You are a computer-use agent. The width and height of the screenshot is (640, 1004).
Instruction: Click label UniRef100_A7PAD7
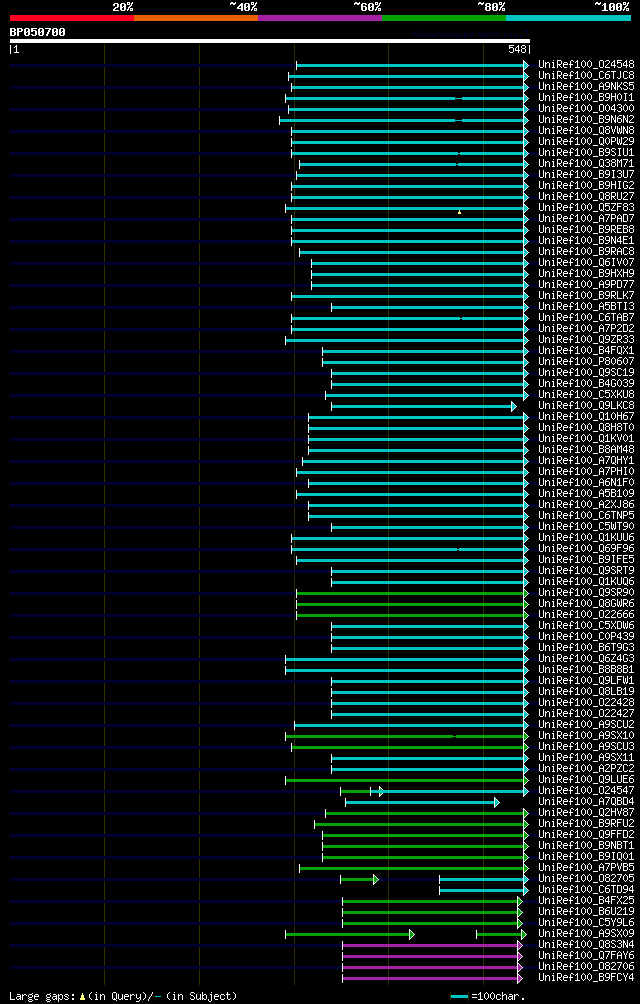[x=586, y=218]
